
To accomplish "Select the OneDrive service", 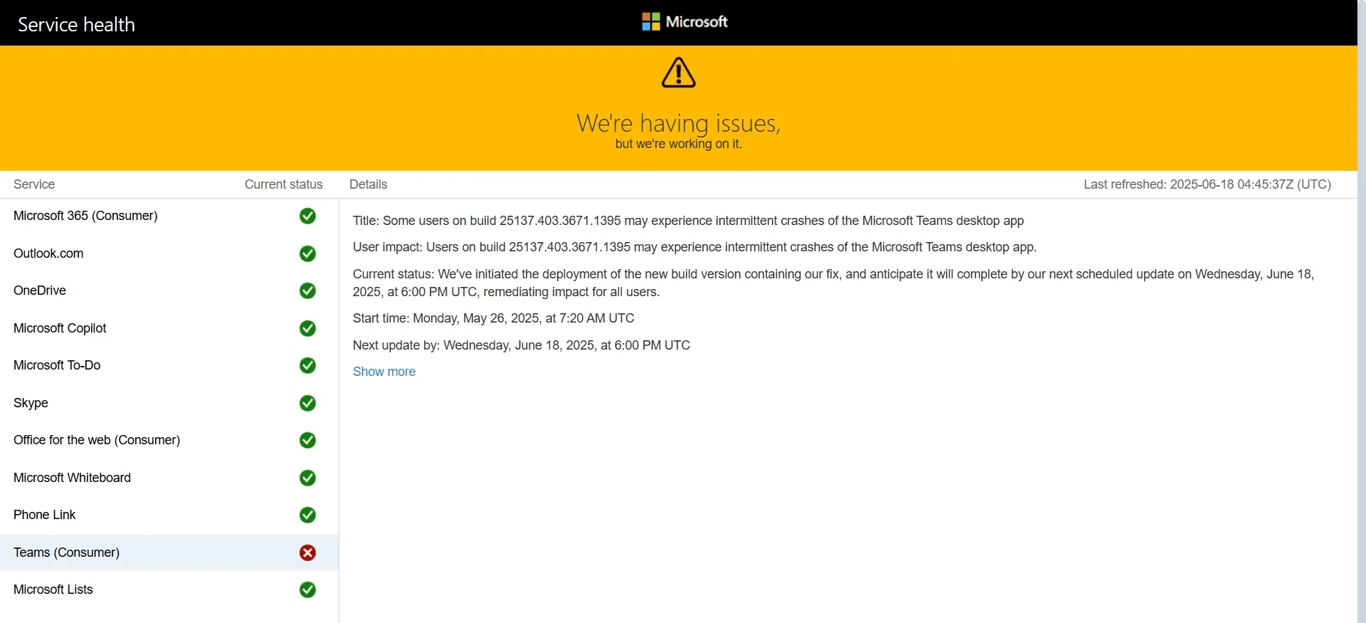I will [169, 291].
